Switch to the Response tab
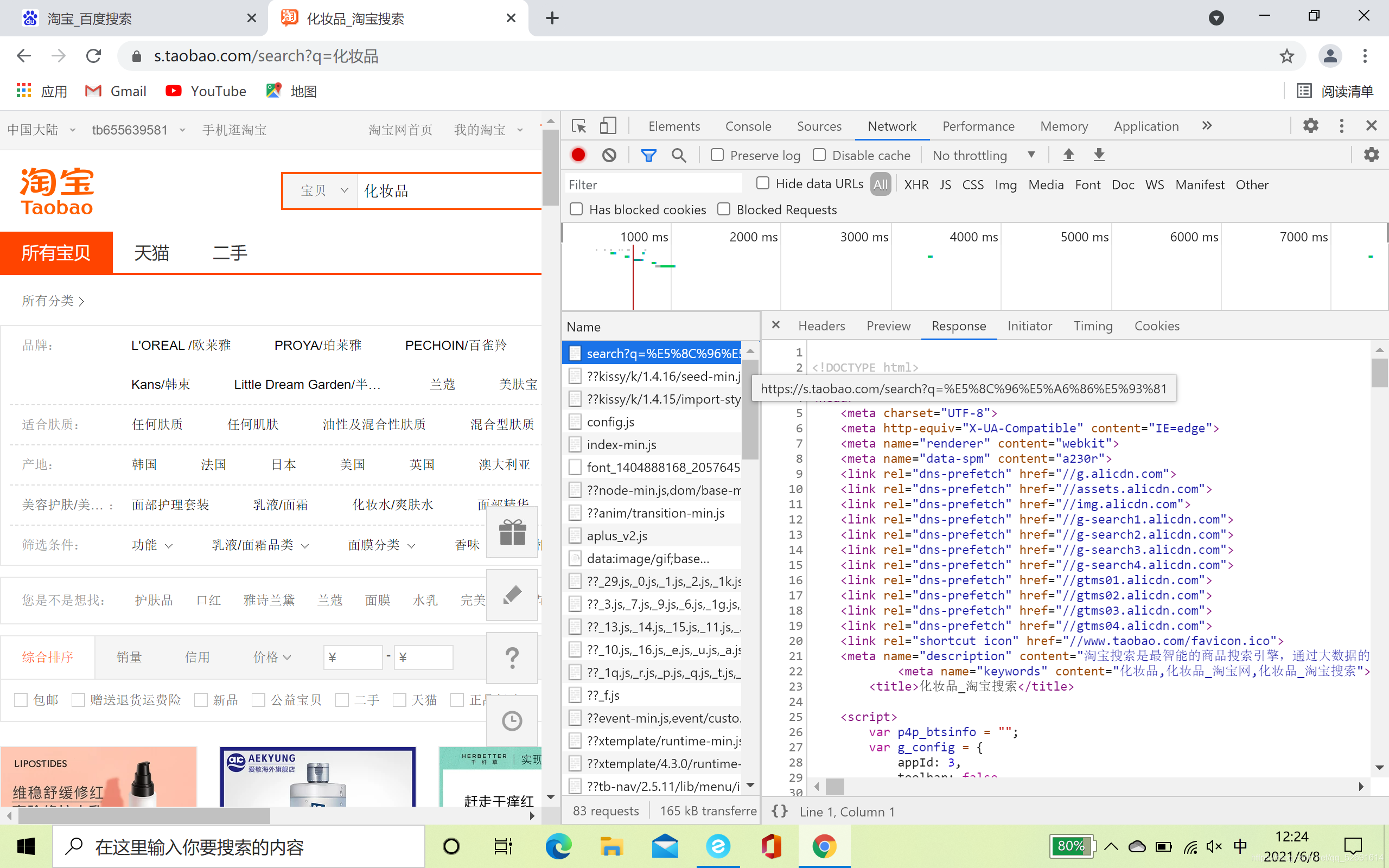 pyautogui.click(x=958, y=325)
